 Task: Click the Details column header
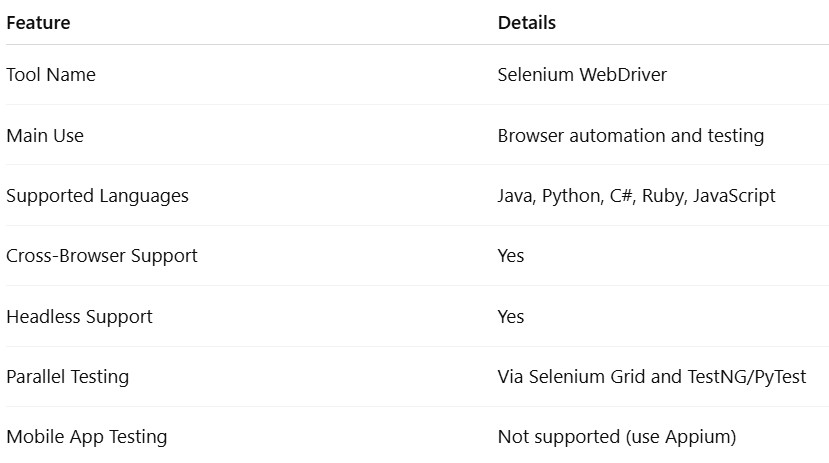coord(527,23)
